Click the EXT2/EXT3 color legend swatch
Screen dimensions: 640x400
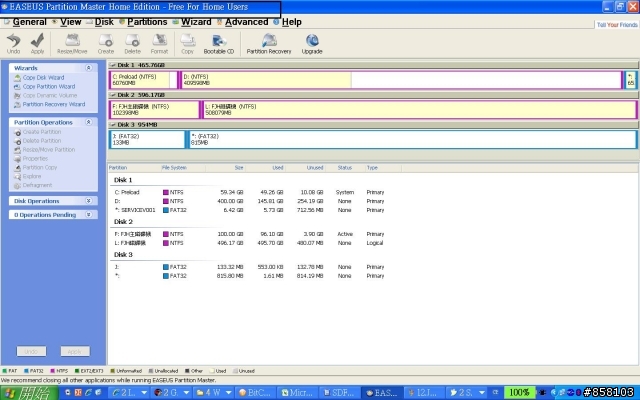coord(77,371)
